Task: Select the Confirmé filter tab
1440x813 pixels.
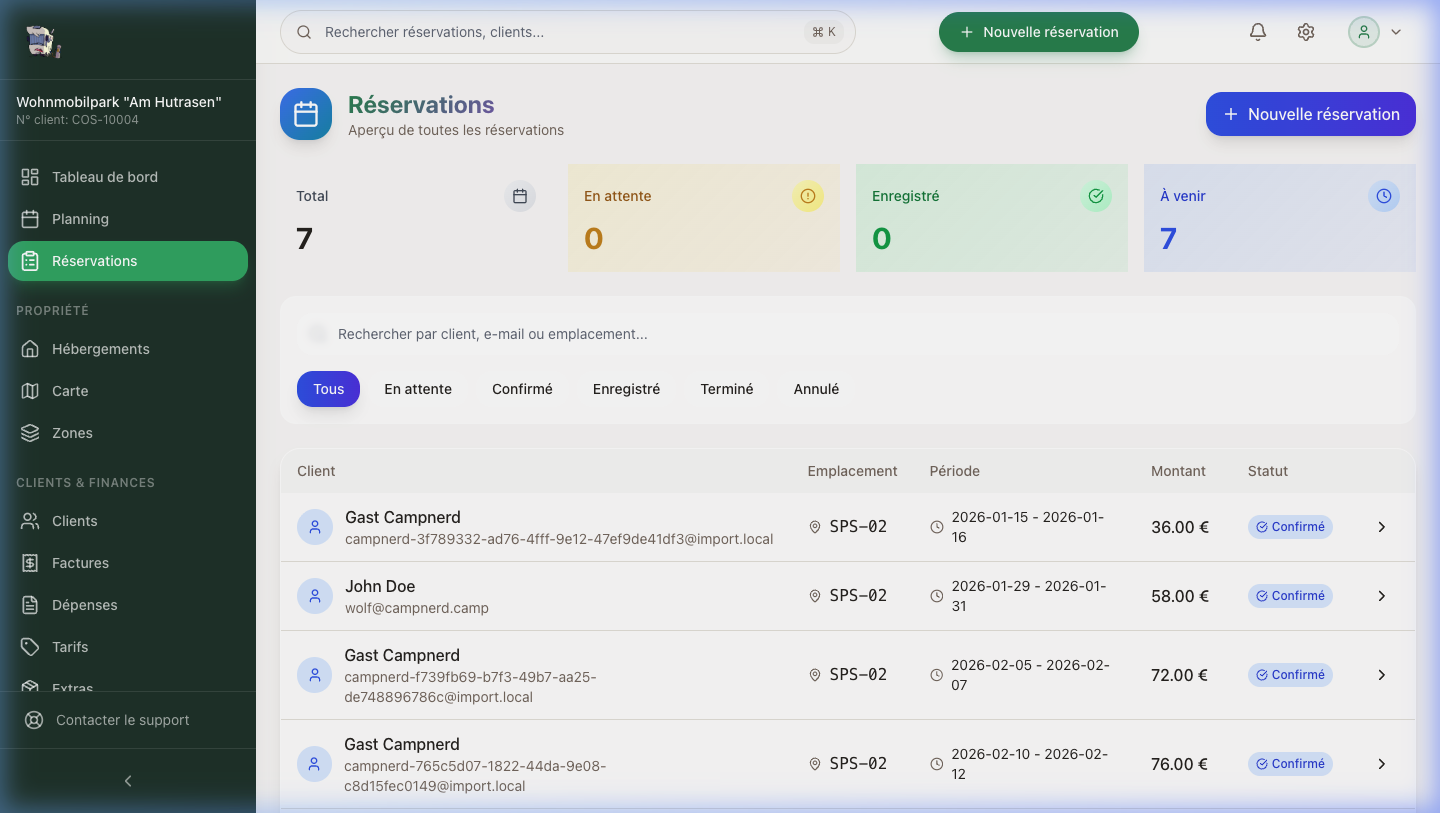Action: [x=522, y=389]
